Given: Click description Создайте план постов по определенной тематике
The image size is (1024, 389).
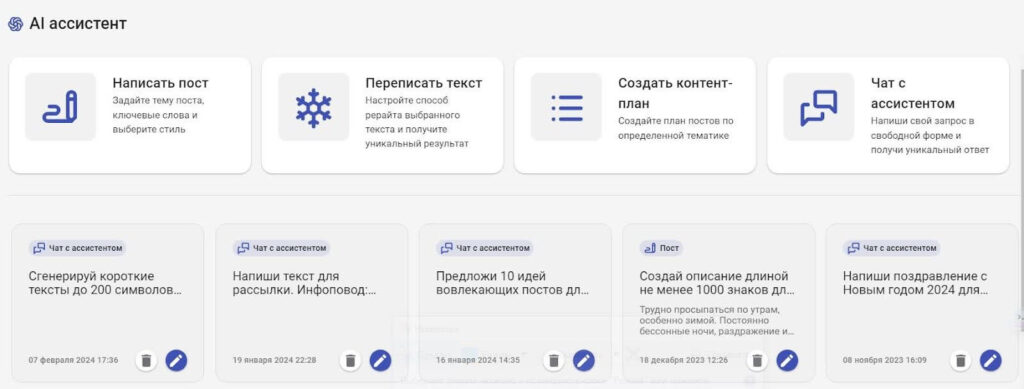Looking at the screenshot, I should point(676,129).
